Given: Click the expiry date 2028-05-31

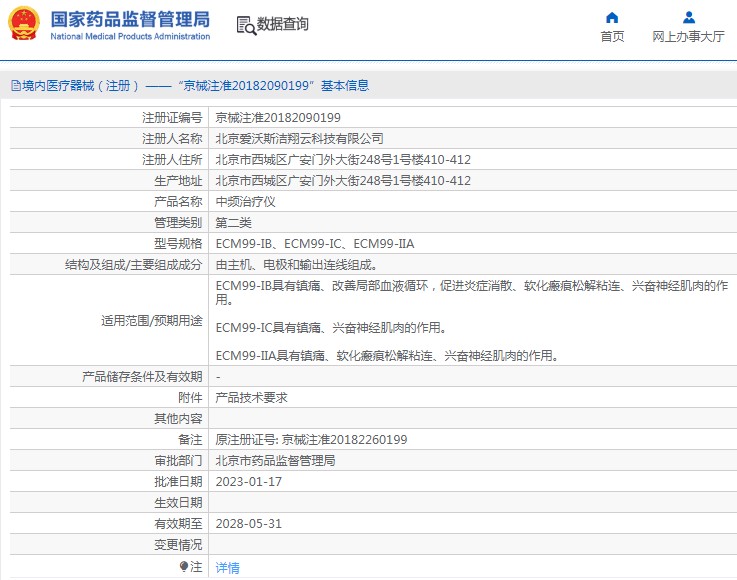Looking at the screenshot, I should click(x=249, y=523).
